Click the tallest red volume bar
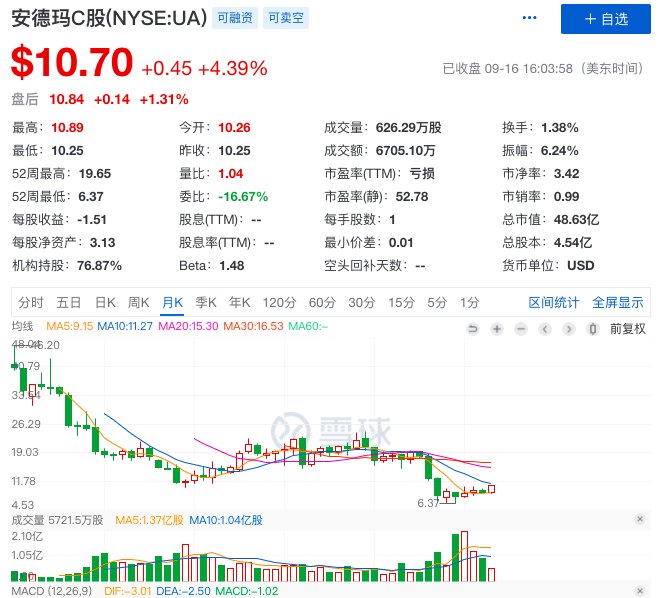Viewport: 672px width, 598px height. (x=464, y=556)
